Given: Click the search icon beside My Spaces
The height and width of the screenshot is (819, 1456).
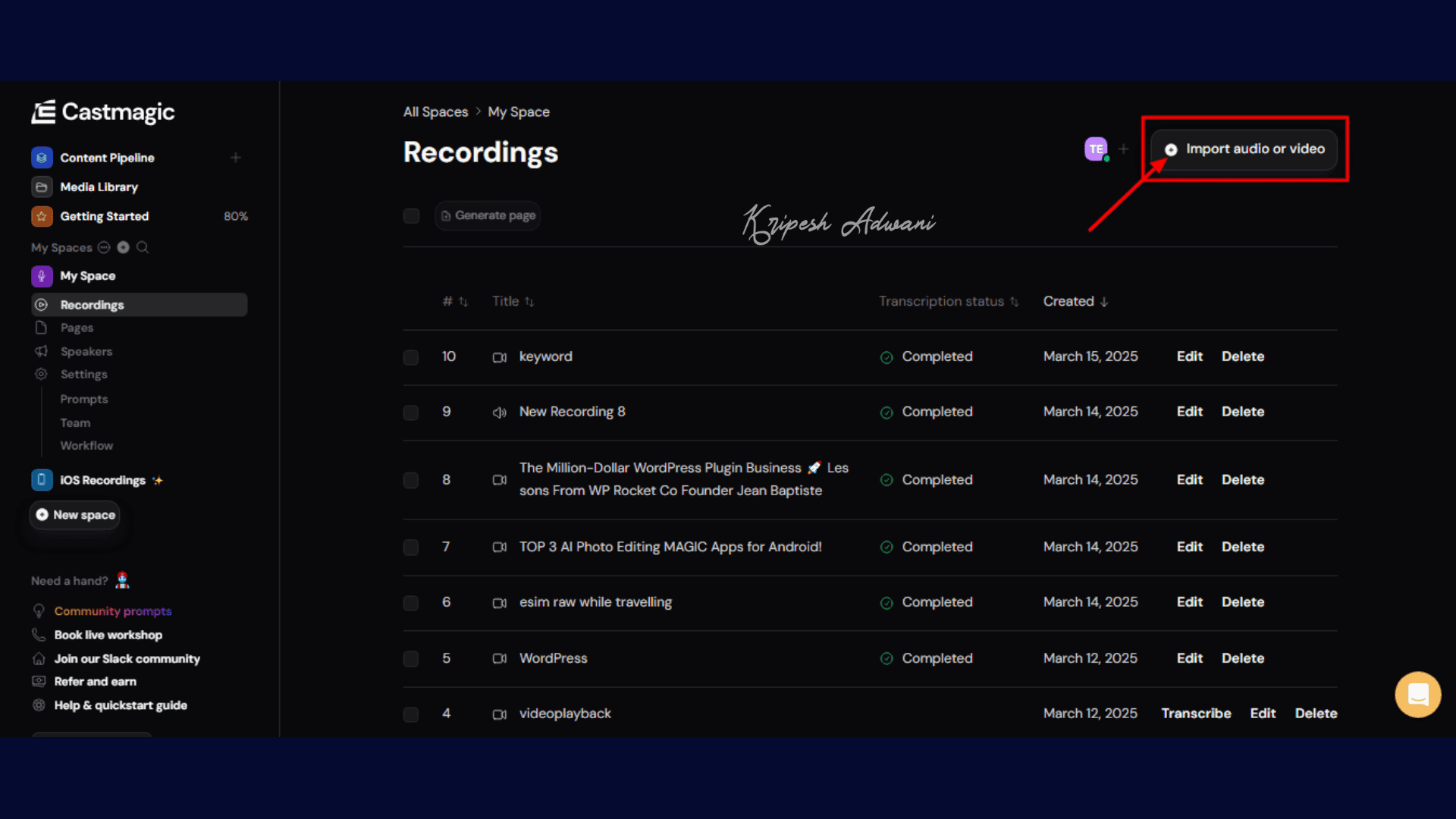Looking at the screenshot, I should pyautogui.click(x=143, y=247).
